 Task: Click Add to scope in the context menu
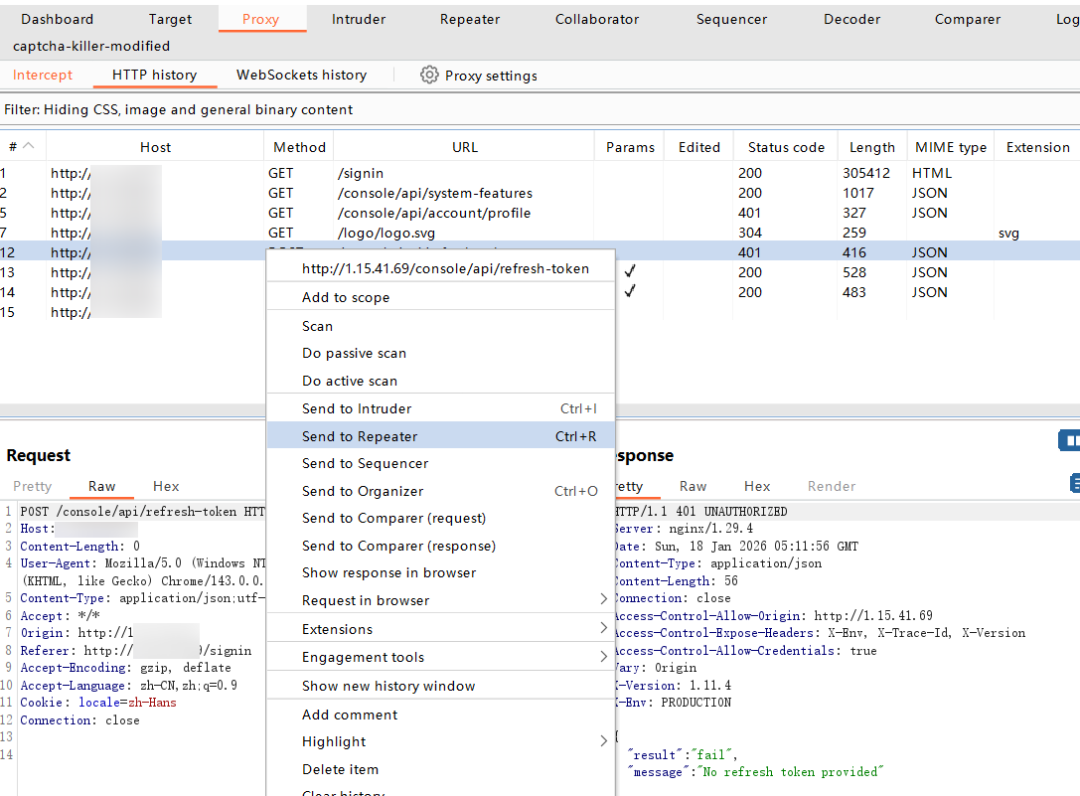441,297
